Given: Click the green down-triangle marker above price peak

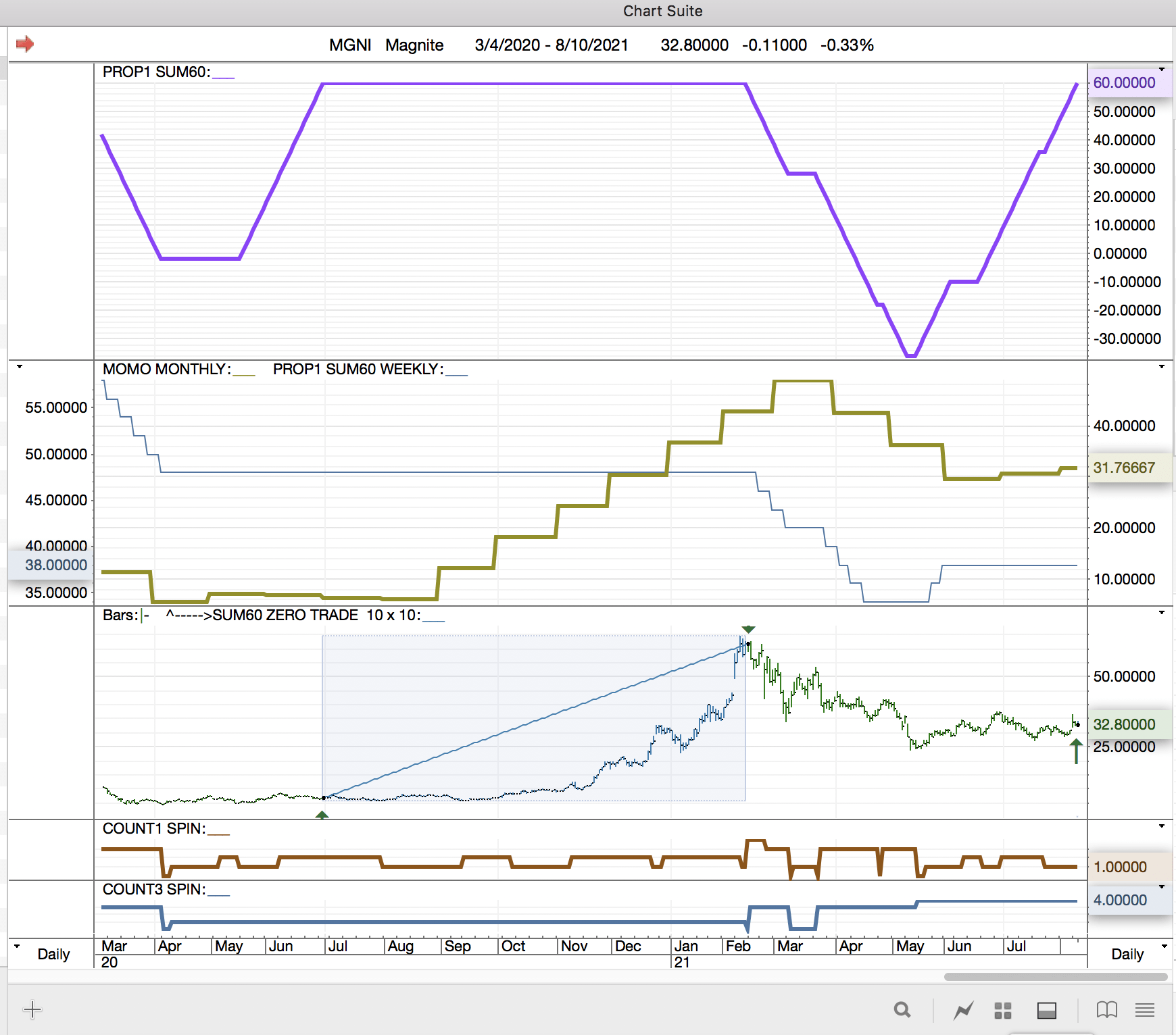Looking at the screenshot, I should coord(748,629).
